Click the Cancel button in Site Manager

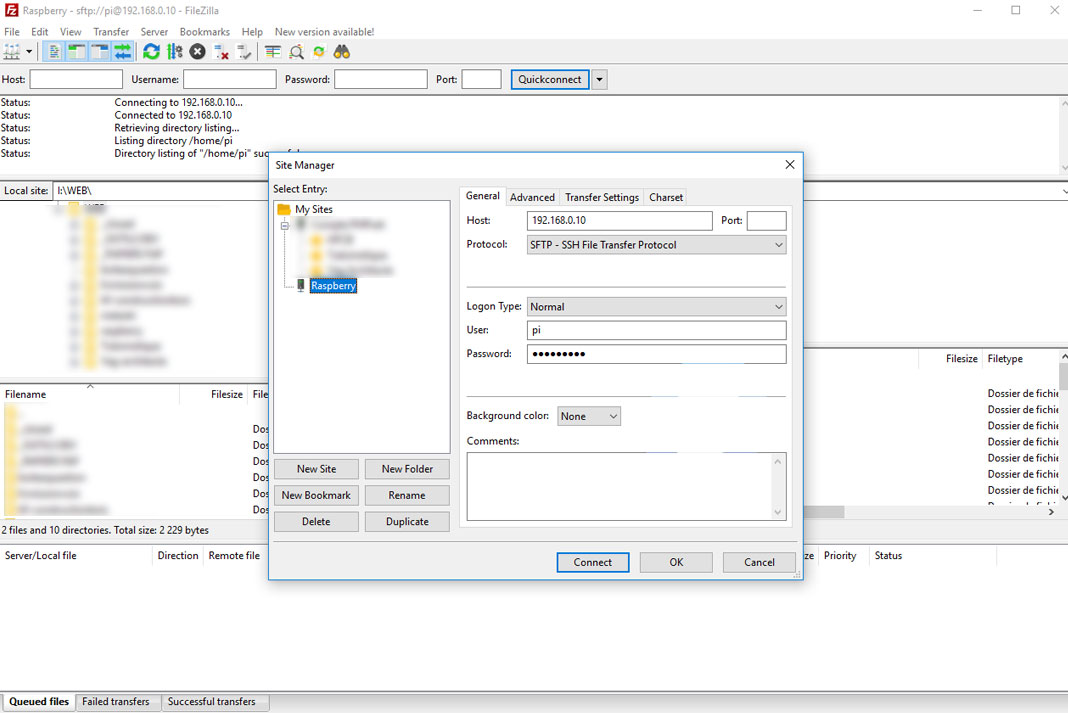tap(759, 562)
